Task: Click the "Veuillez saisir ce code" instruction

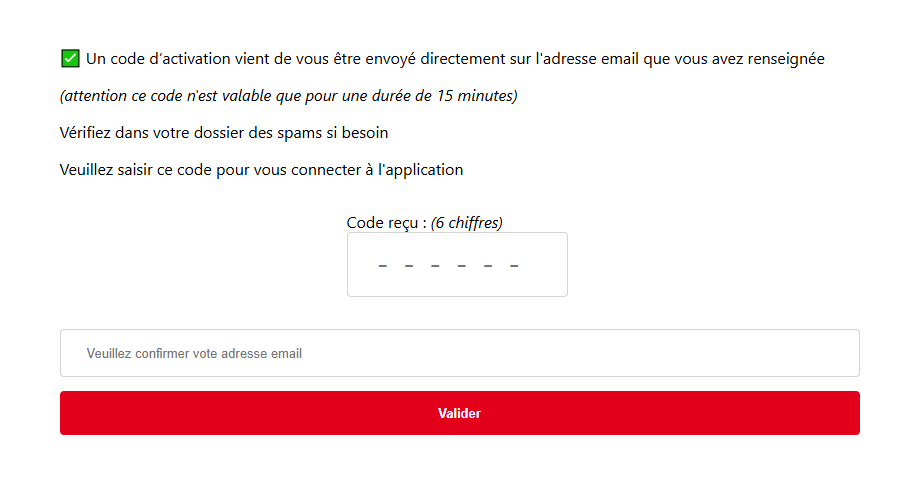Action: 261,169
